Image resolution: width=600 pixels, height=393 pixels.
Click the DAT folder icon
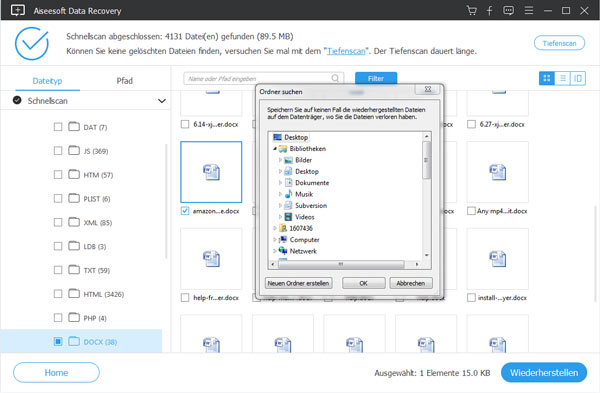pyautogui.click(x=74, y=127)
